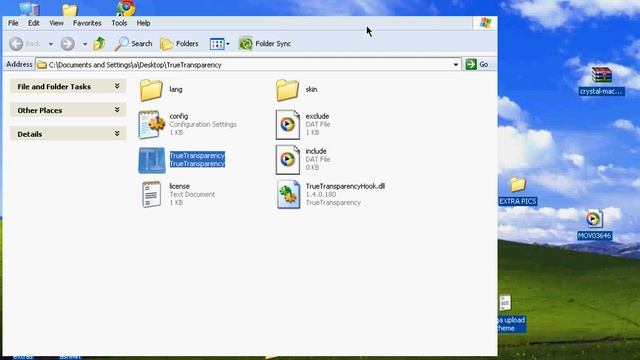The width and height of the screenshot is (640, 360).
Task: Select the config settings file icon
Action: pos(151,124)
